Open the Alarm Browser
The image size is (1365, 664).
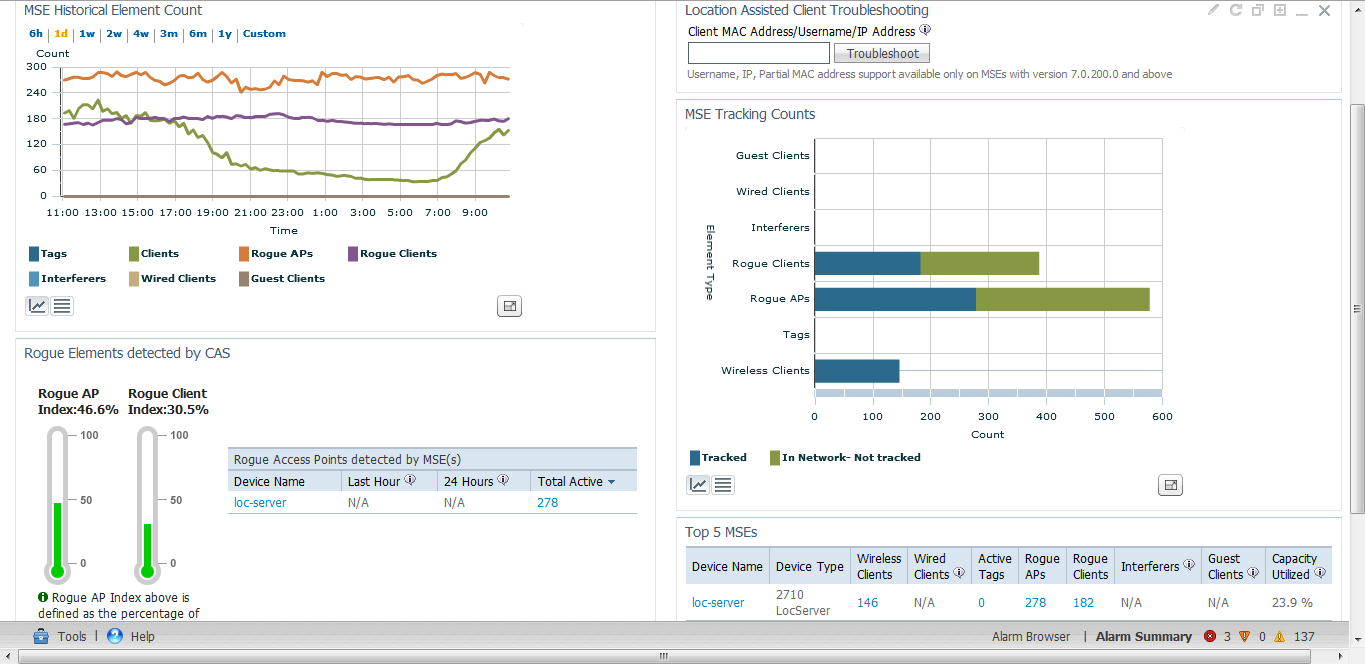pyautogui.click(x=1031, y=637)
